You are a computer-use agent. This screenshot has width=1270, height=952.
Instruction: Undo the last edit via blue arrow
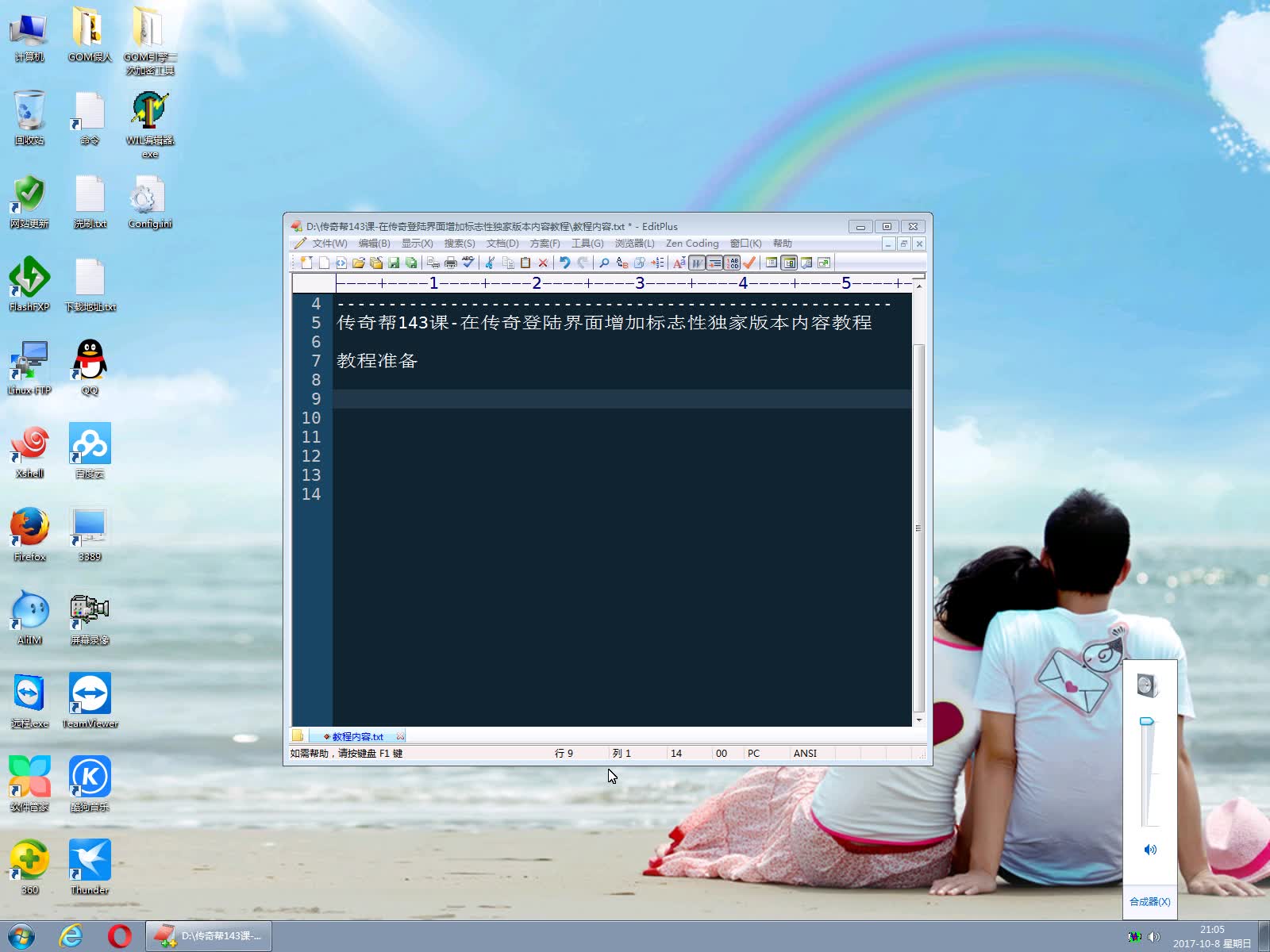pos(564,263)
